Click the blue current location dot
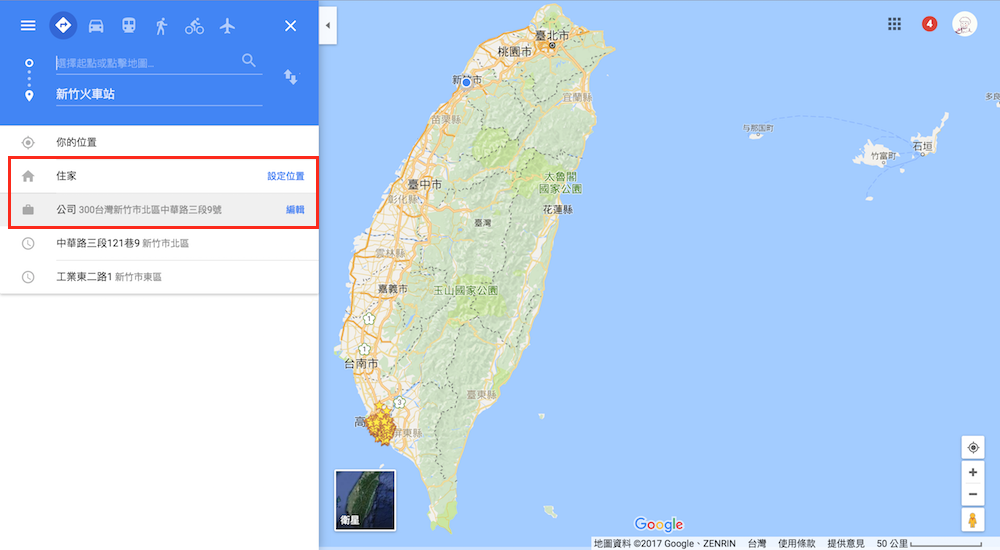The image size is (1000, 550). [x=466, y=82]
